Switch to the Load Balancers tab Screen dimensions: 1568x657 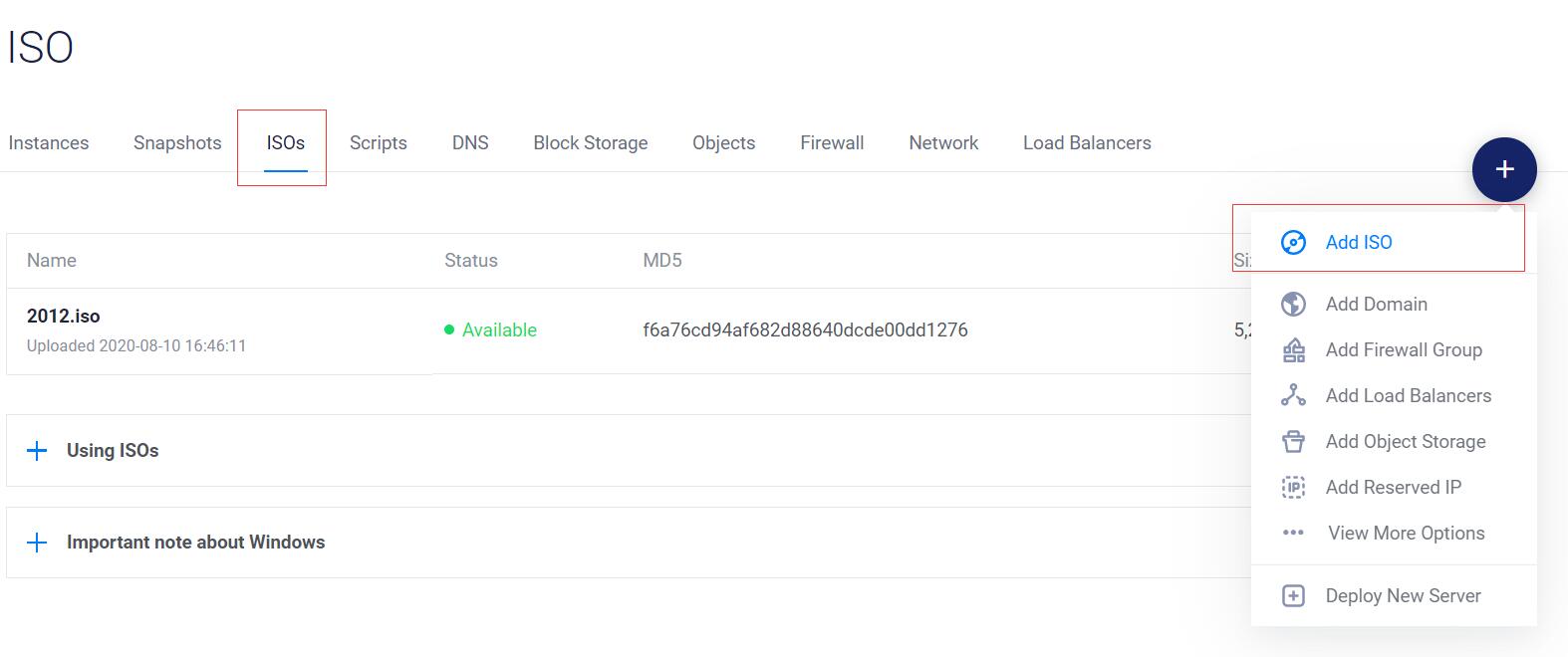[x=1087, y=142]
